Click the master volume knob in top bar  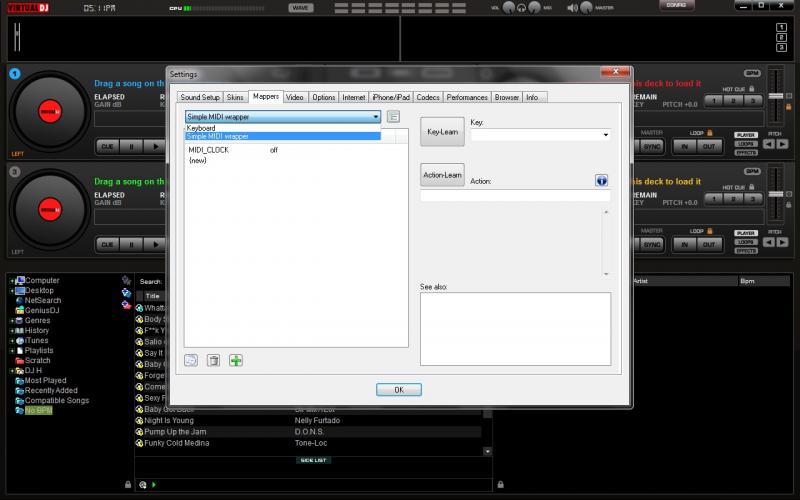click(586, 8)
